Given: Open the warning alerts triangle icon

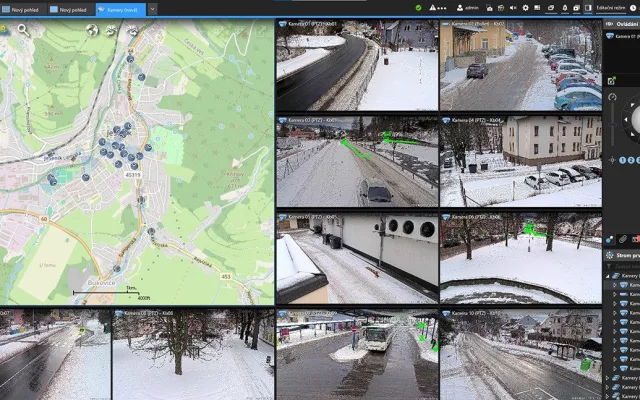Looking at the screenshot, I should point(433,8).
